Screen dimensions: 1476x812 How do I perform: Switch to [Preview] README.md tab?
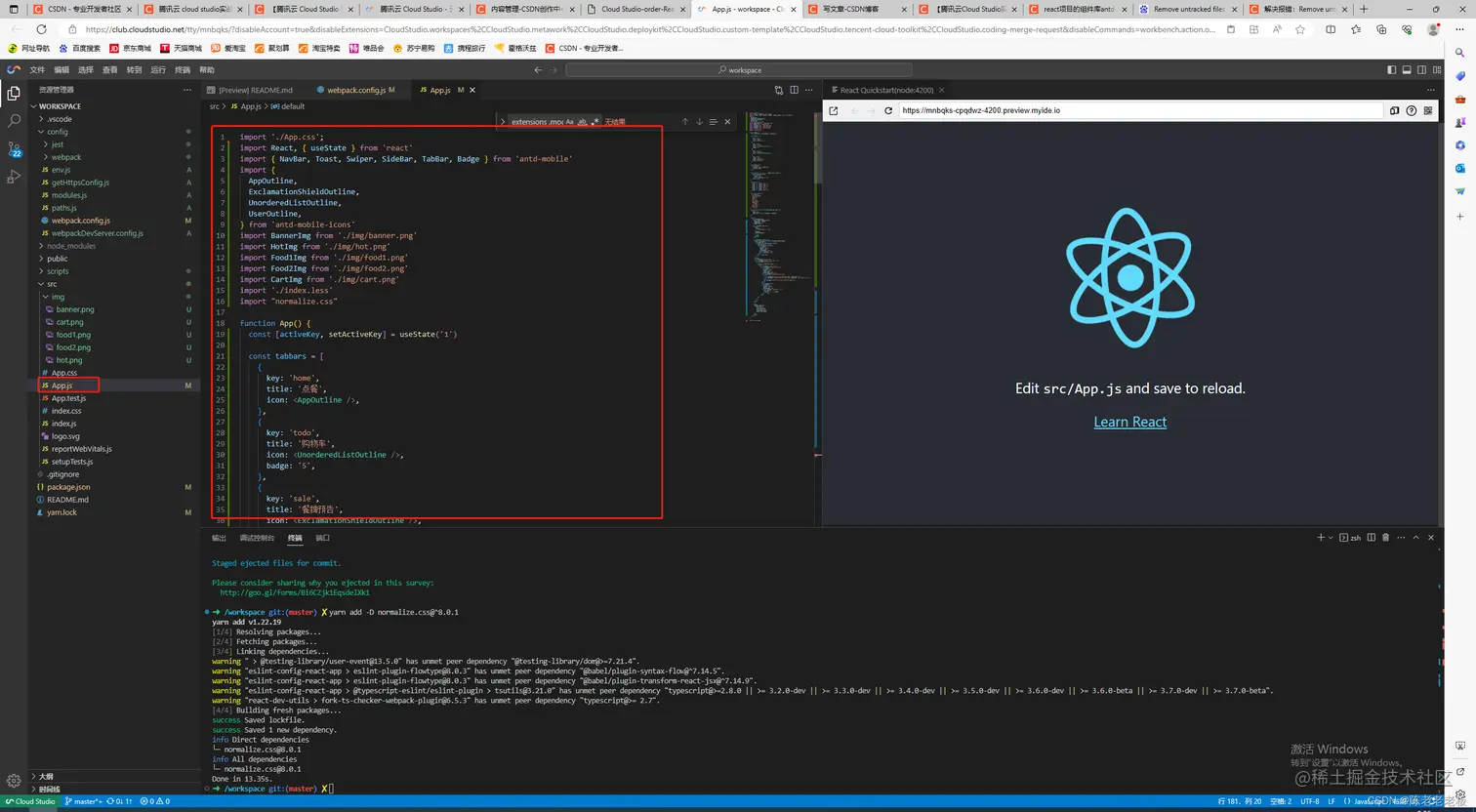pos(256,90)
